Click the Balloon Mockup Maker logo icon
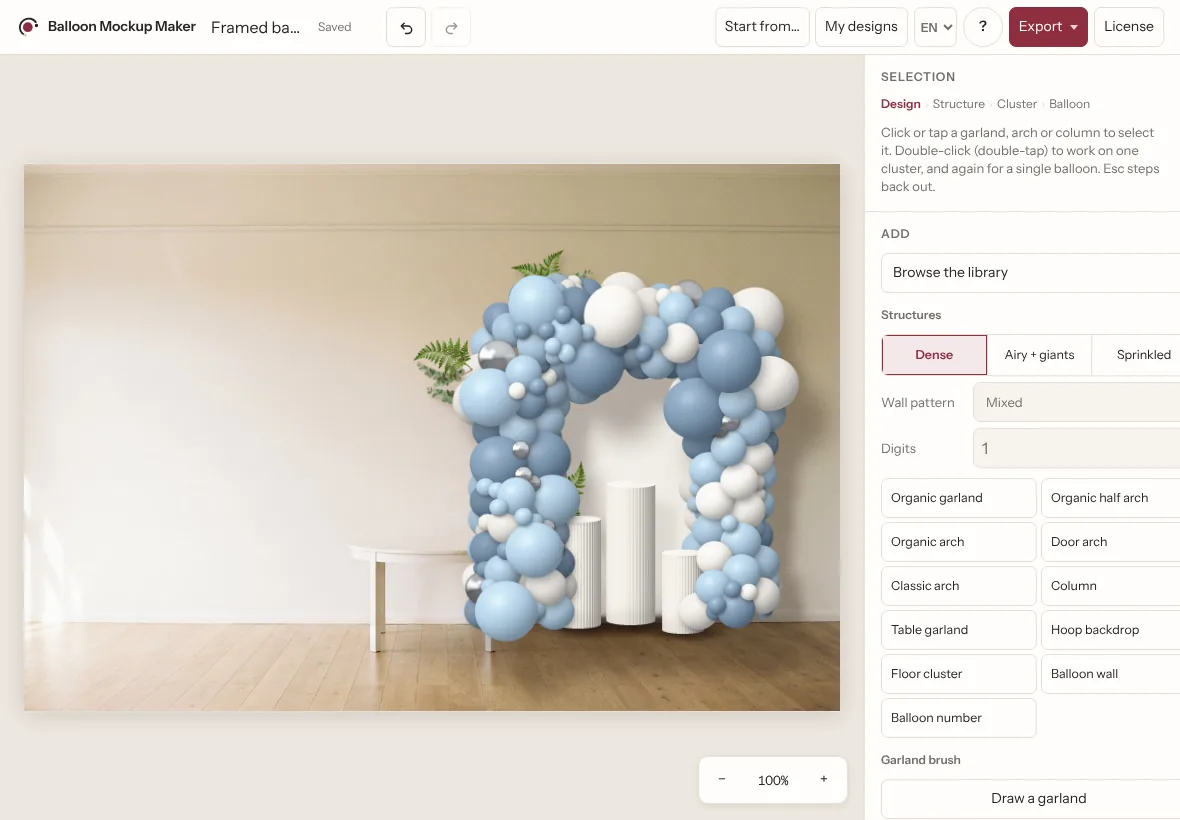The height and width of the screenshot is (820, 1180). click(x=28, y=27)
